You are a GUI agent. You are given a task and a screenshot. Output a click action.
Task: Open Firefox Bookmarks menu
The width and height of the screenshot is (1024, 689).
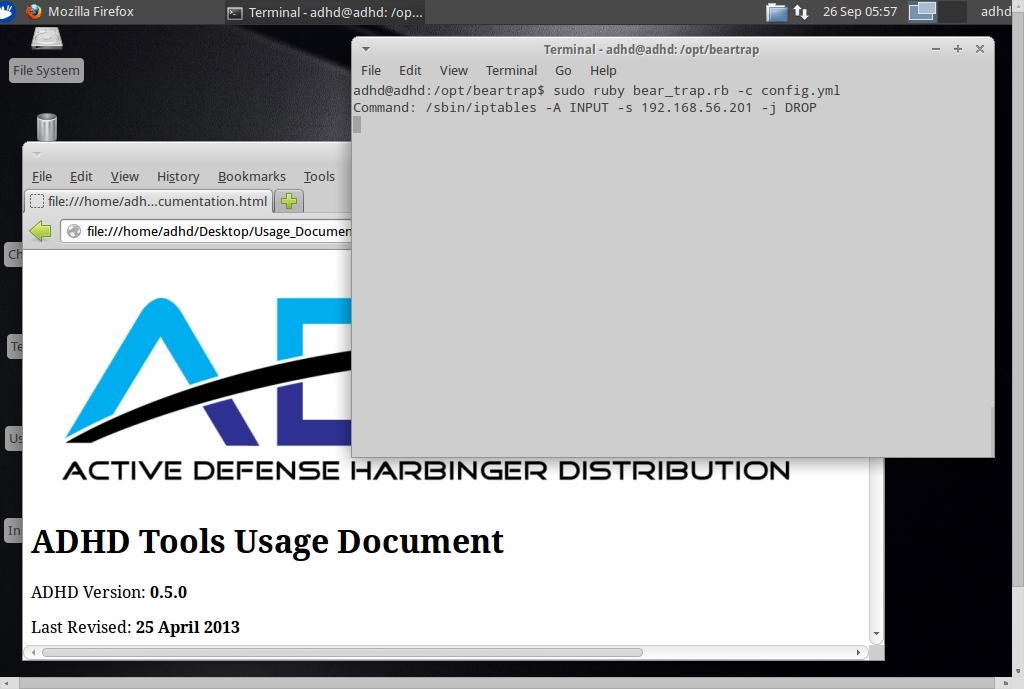tap(251, 176)
